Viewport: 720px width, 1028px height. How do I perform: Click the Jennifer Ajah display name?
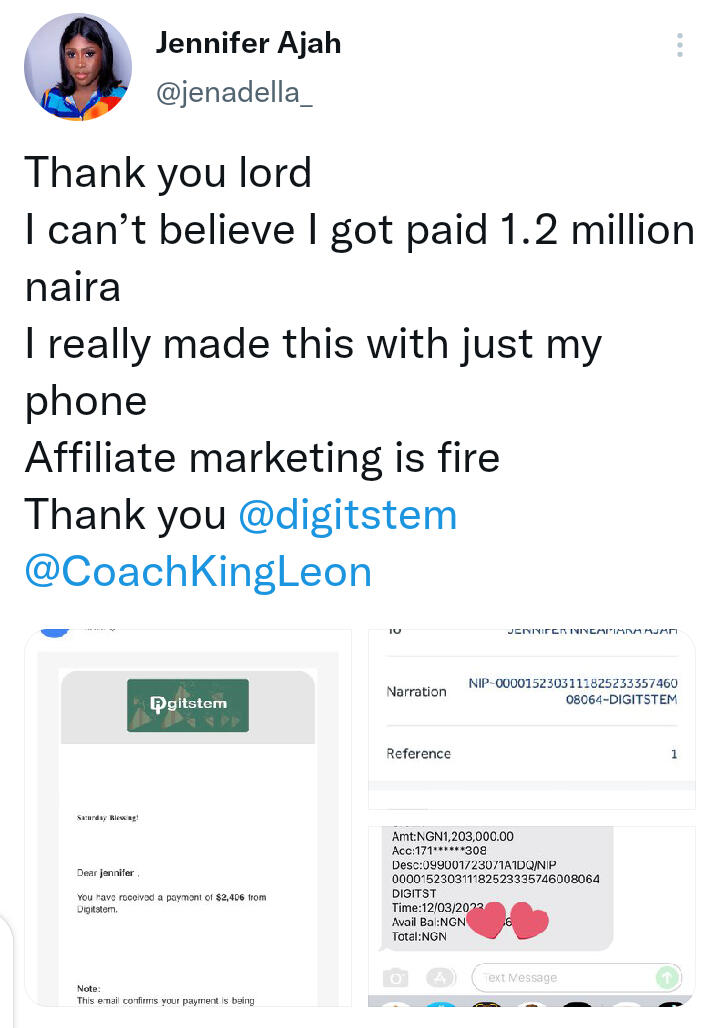(249, 43)
